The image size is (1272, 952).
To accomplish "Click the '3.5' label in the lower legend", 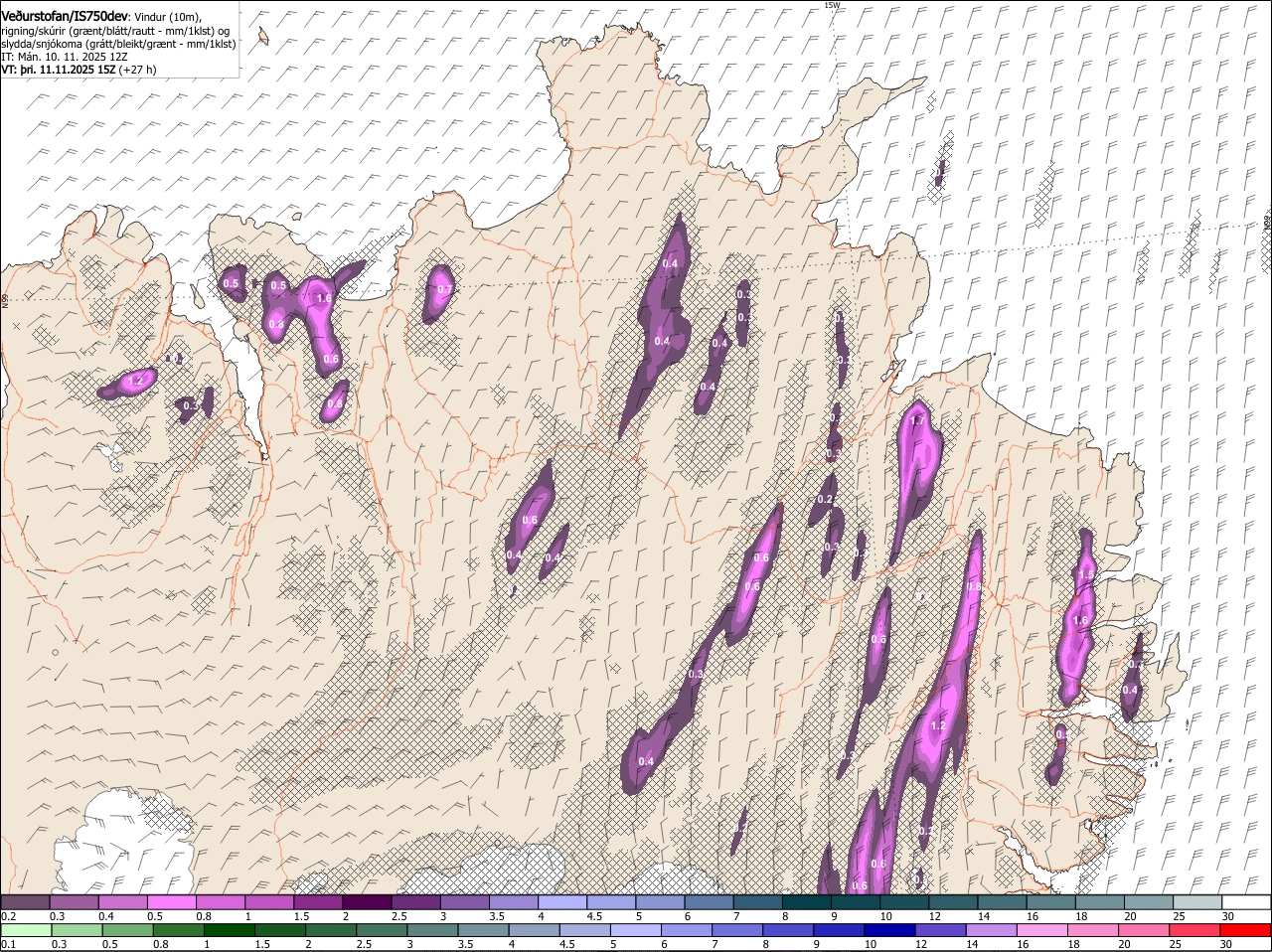I will tap(468, 944).
